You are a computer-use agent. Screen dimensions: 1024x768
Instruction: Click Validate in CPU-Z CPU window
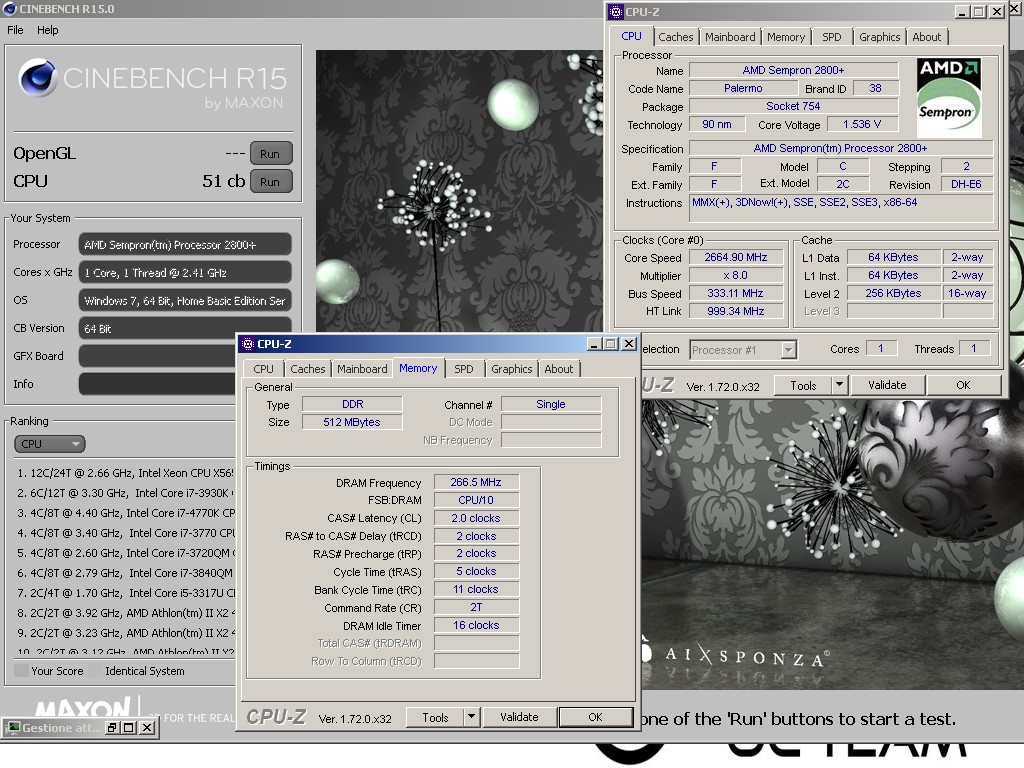(887, 385)
